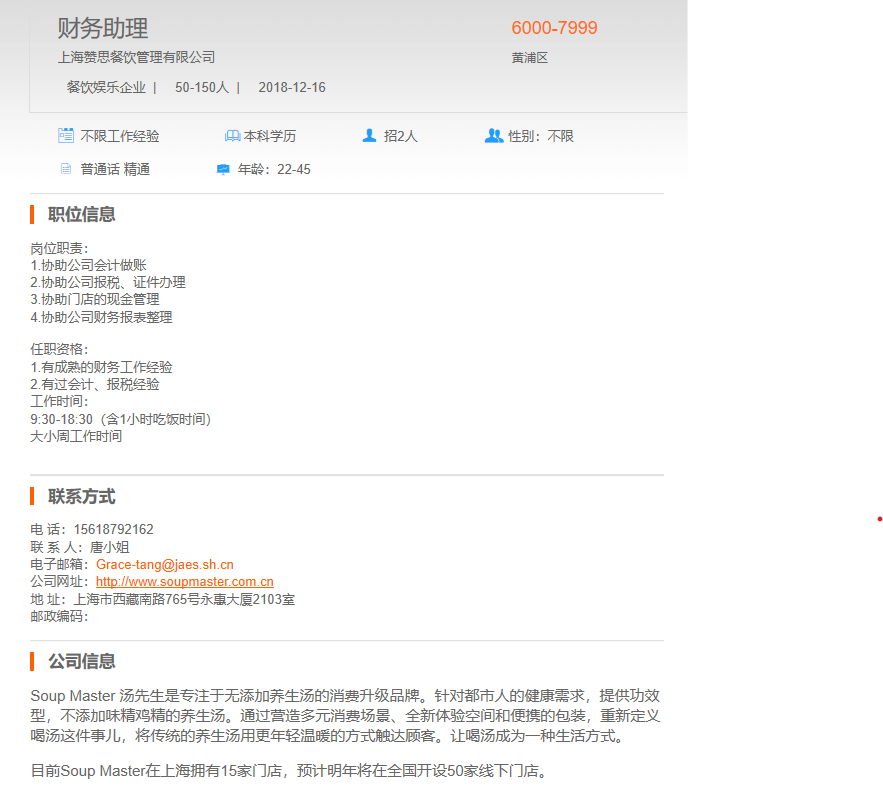Click company name 上海赞思餐饮管理有限公司
The width and height of the screenshot is (883, 788).
[136, 58]
